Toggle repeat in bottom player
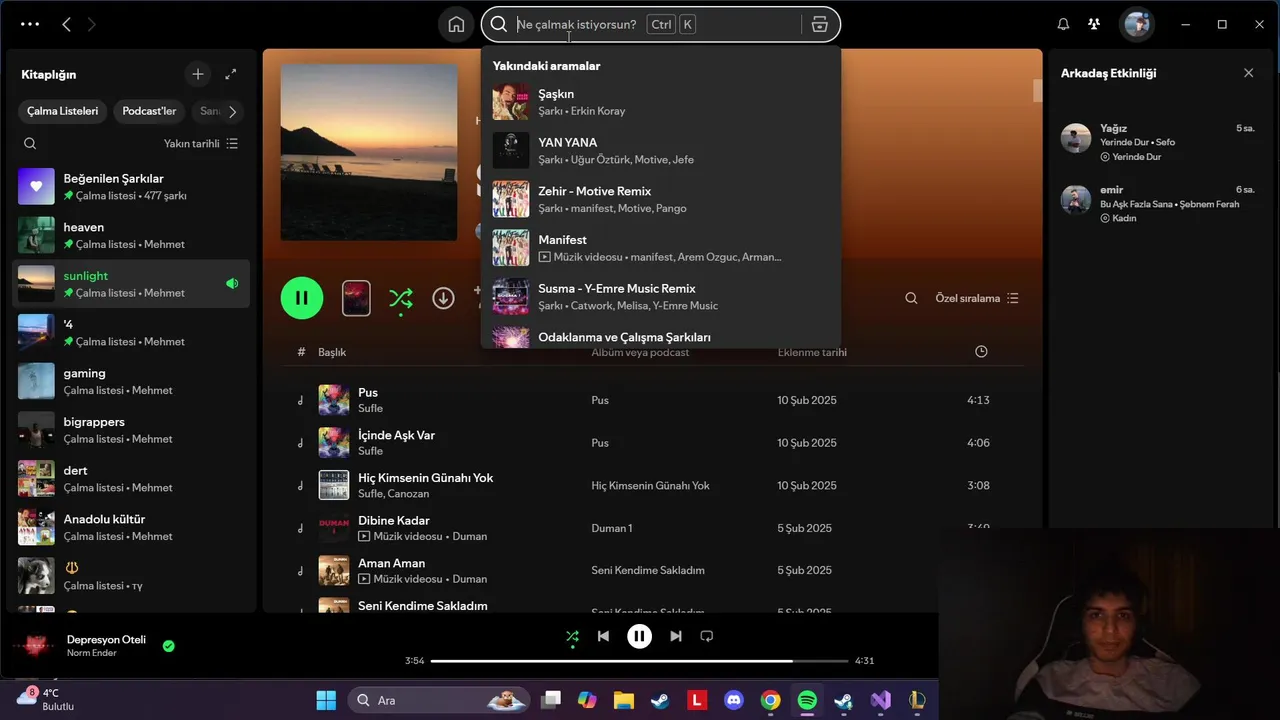This screenshot has width=1280, height=720. pyautogui.click(x=707, y=636)
